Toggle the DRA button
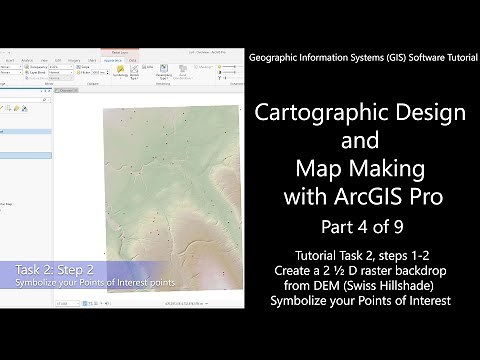 click(x=148, y=67)
